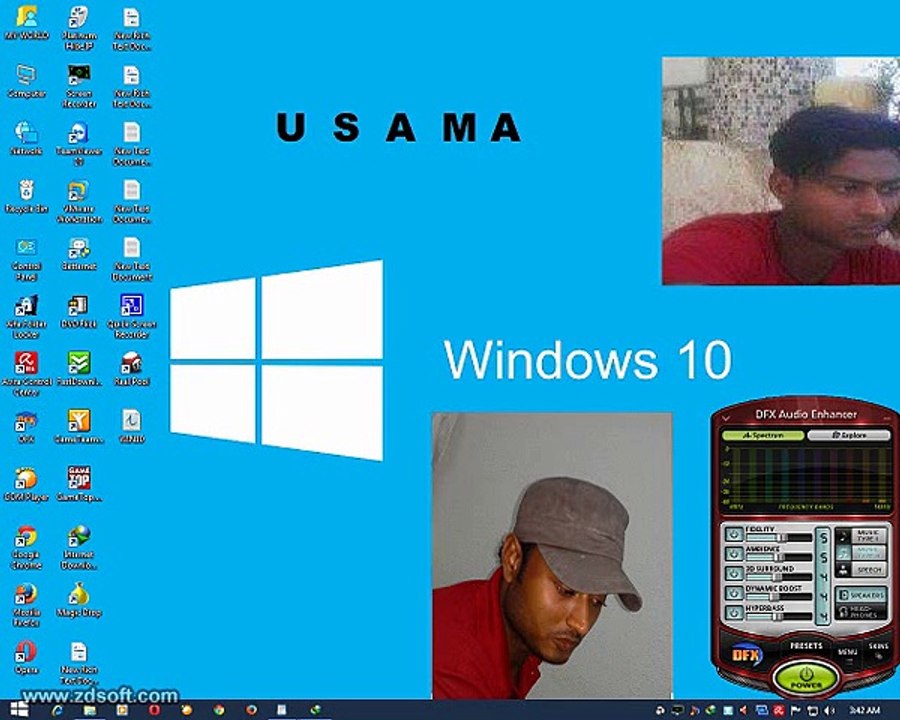Screen dimensions: 900x720
Task: Select Music Type II mode in DFX
Action: click(x=861, y=553)
